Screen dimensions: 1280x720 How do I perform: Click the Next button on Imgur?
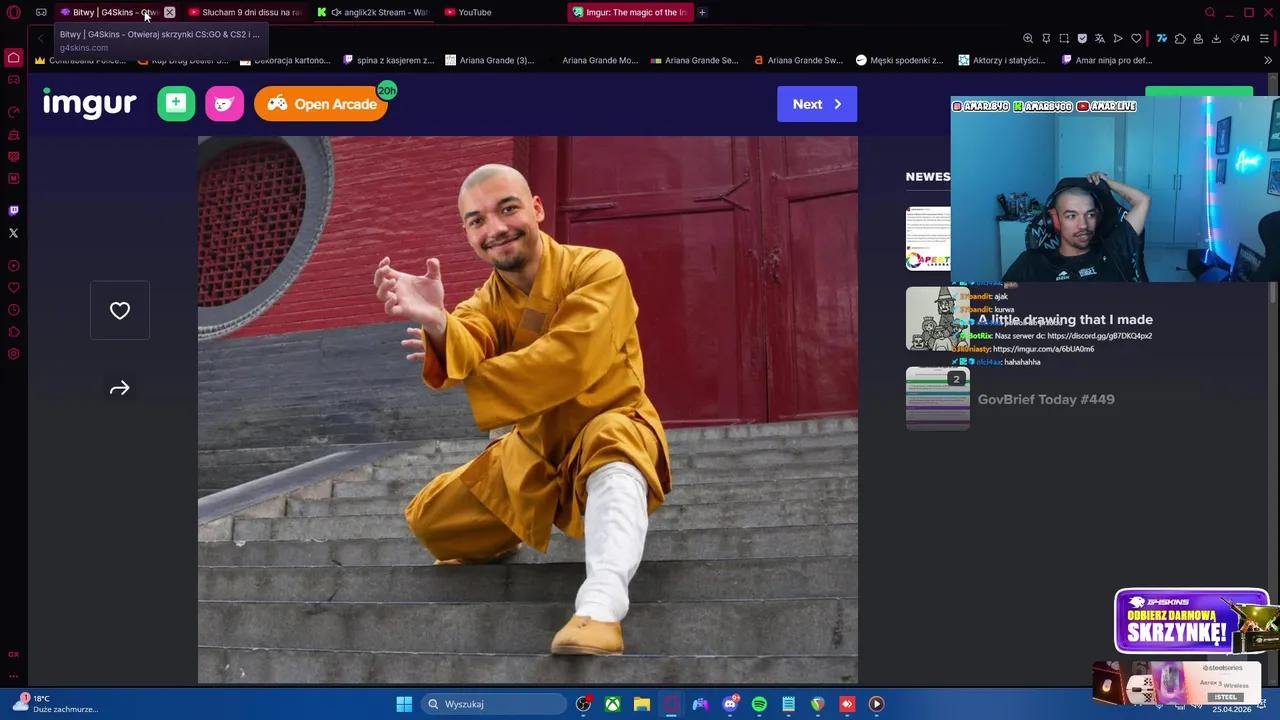[816, 104]
